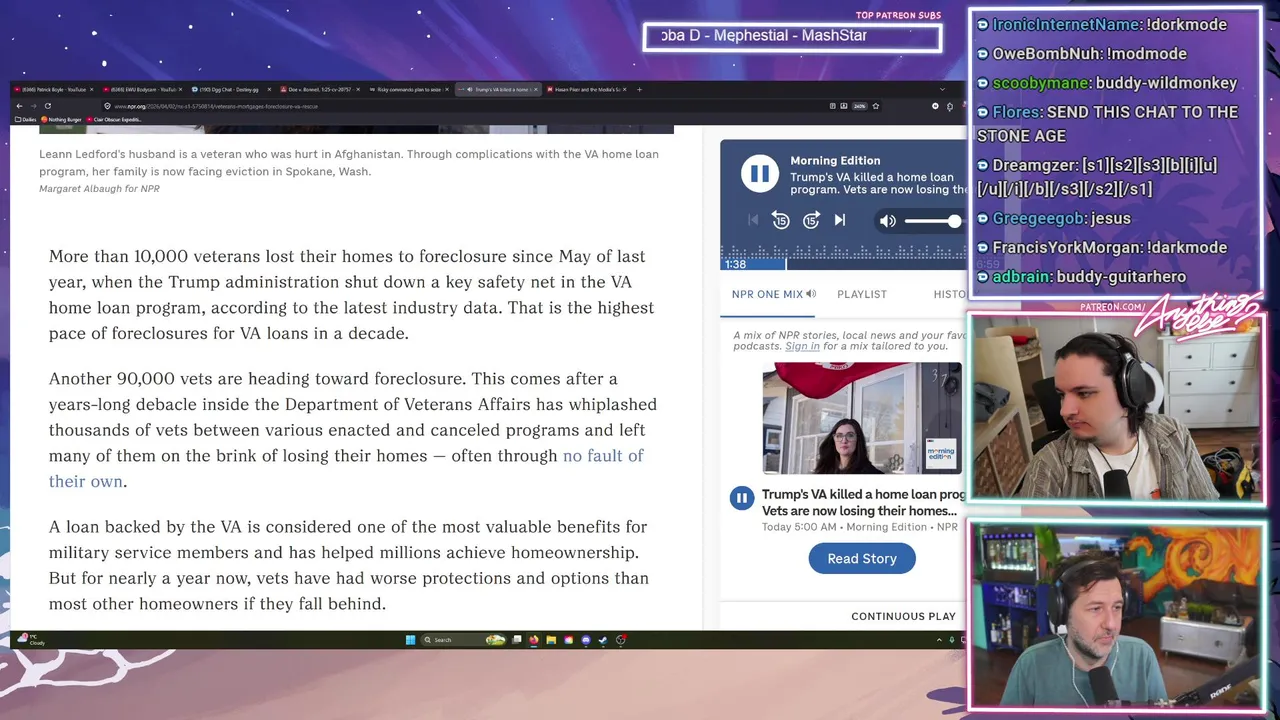Skip to next track in NPR player

tap(840, 220)
